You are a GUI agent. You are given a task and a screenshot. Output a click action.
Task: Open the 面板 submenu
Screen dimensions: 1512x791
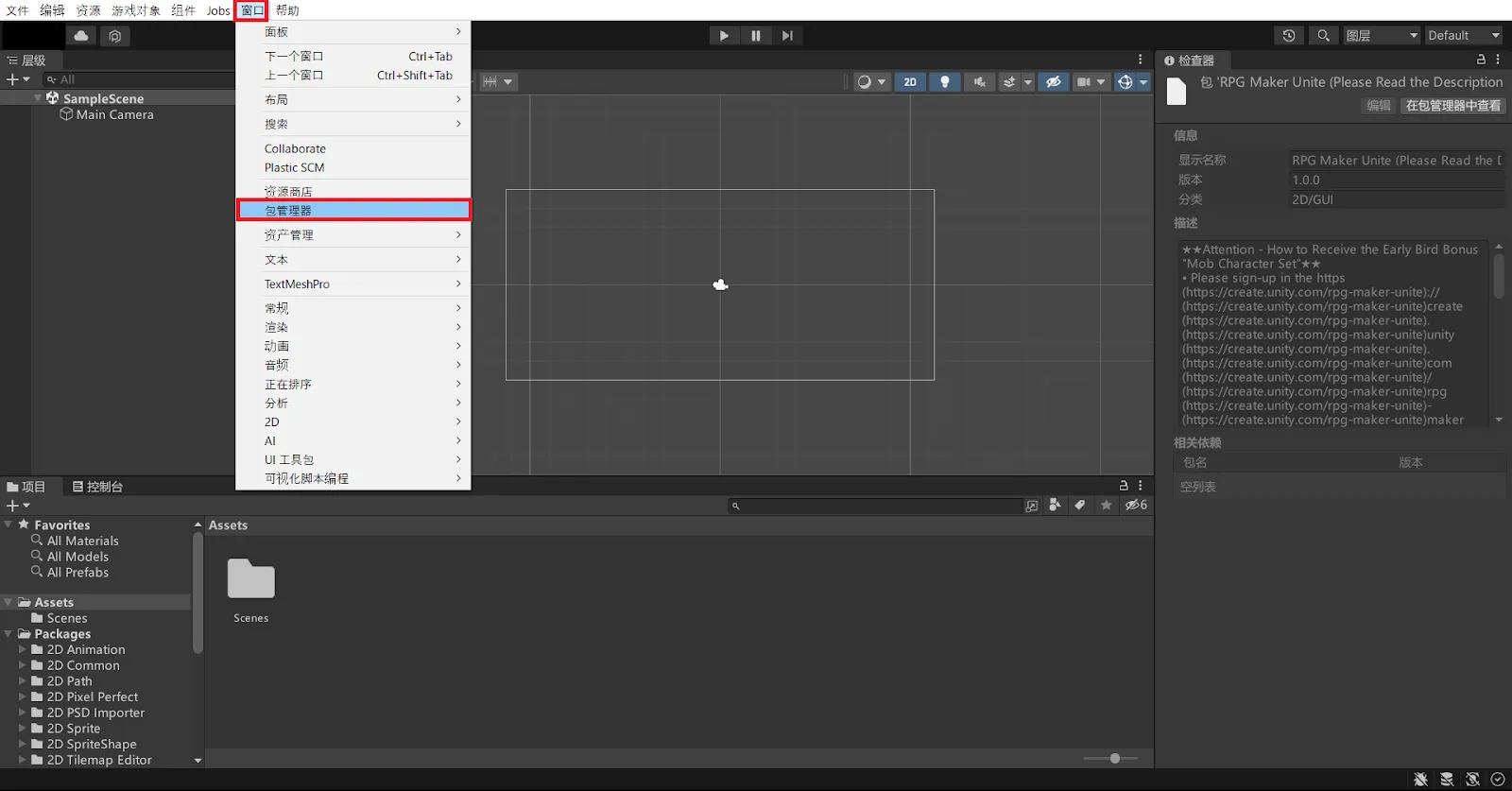pos(353,32)
